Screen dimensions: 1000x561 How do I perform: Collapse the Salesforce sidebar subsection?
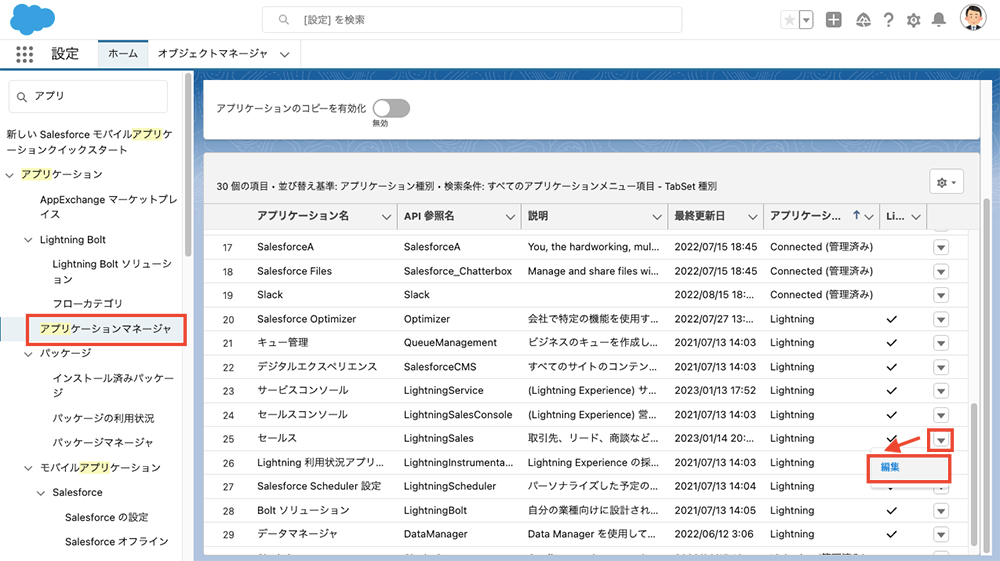click(x=41, y=493)
